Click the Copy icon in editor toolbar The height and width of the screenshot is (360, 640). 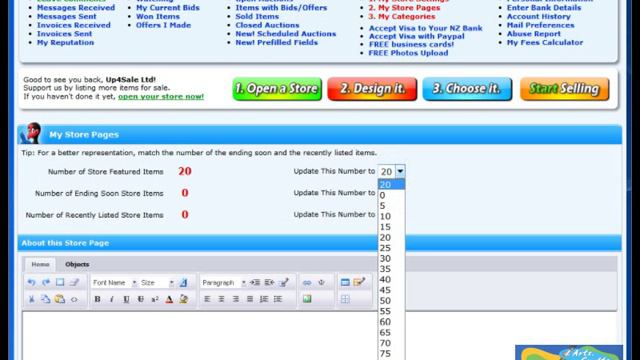coord(45,299)
